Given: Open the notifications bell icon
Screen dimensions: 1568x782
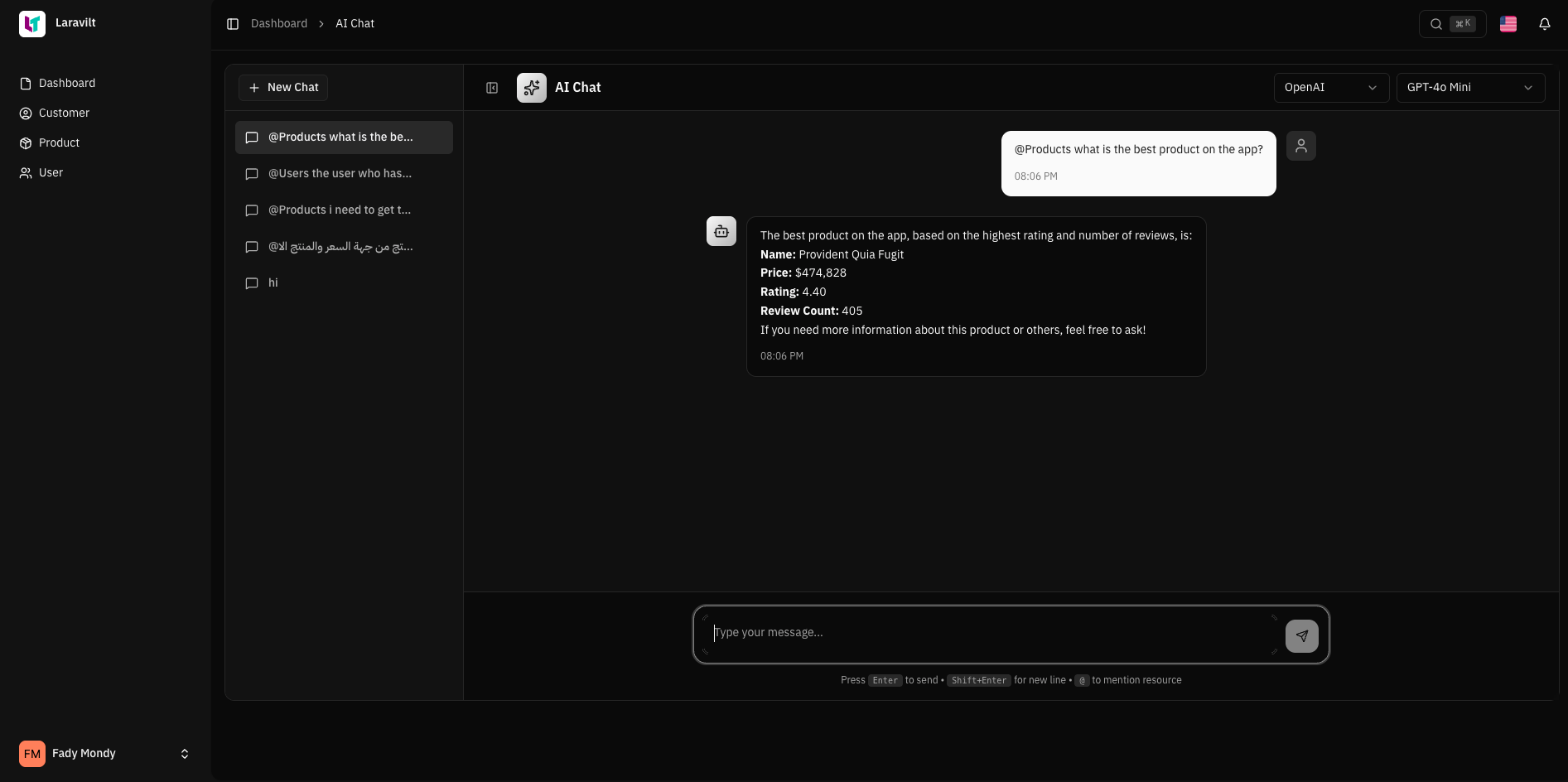Looking at the screenshot, I should 1545,23.
